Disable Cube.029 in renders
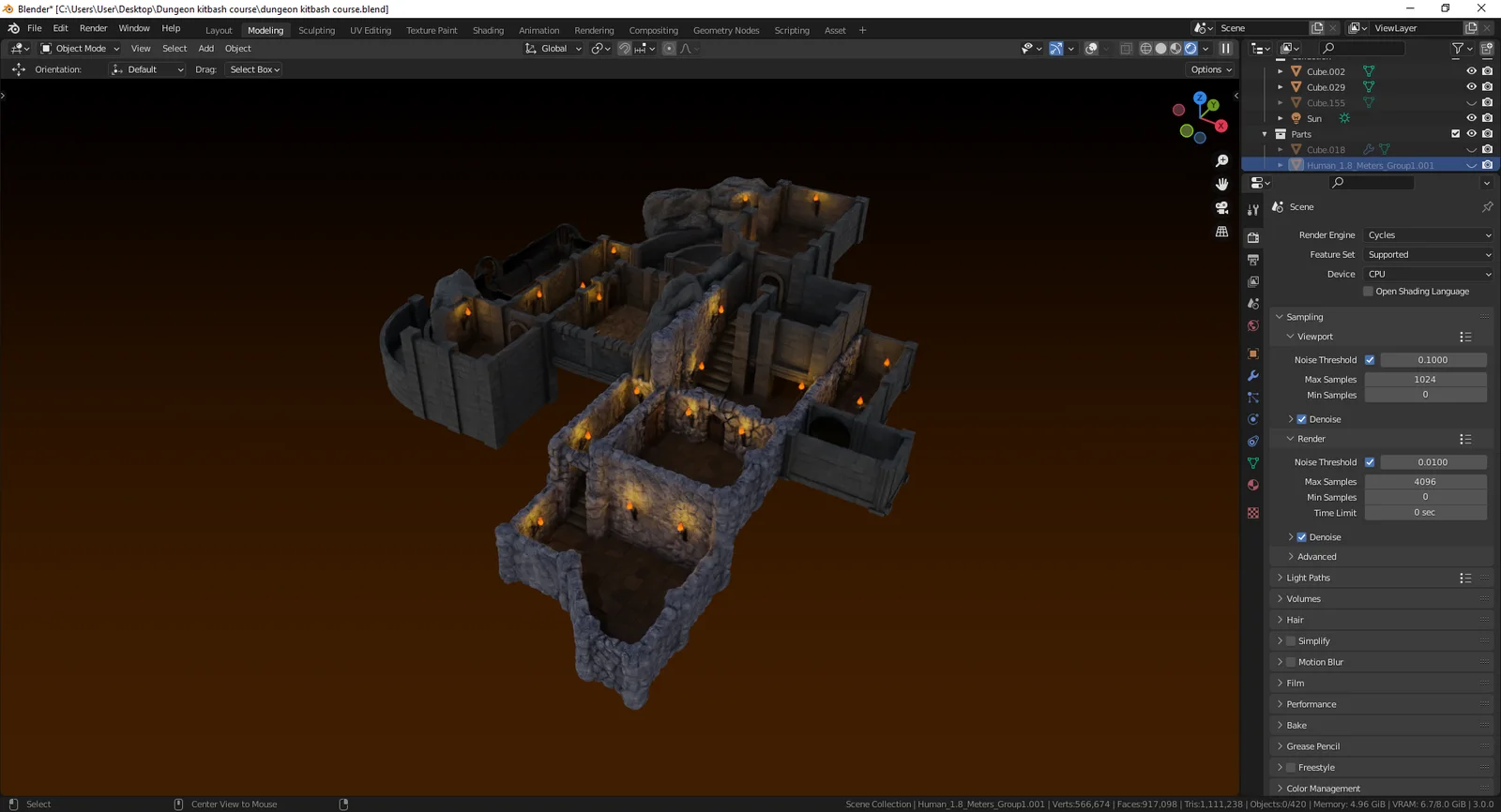The image size is (1501, 812). (x=1487, y=87)
